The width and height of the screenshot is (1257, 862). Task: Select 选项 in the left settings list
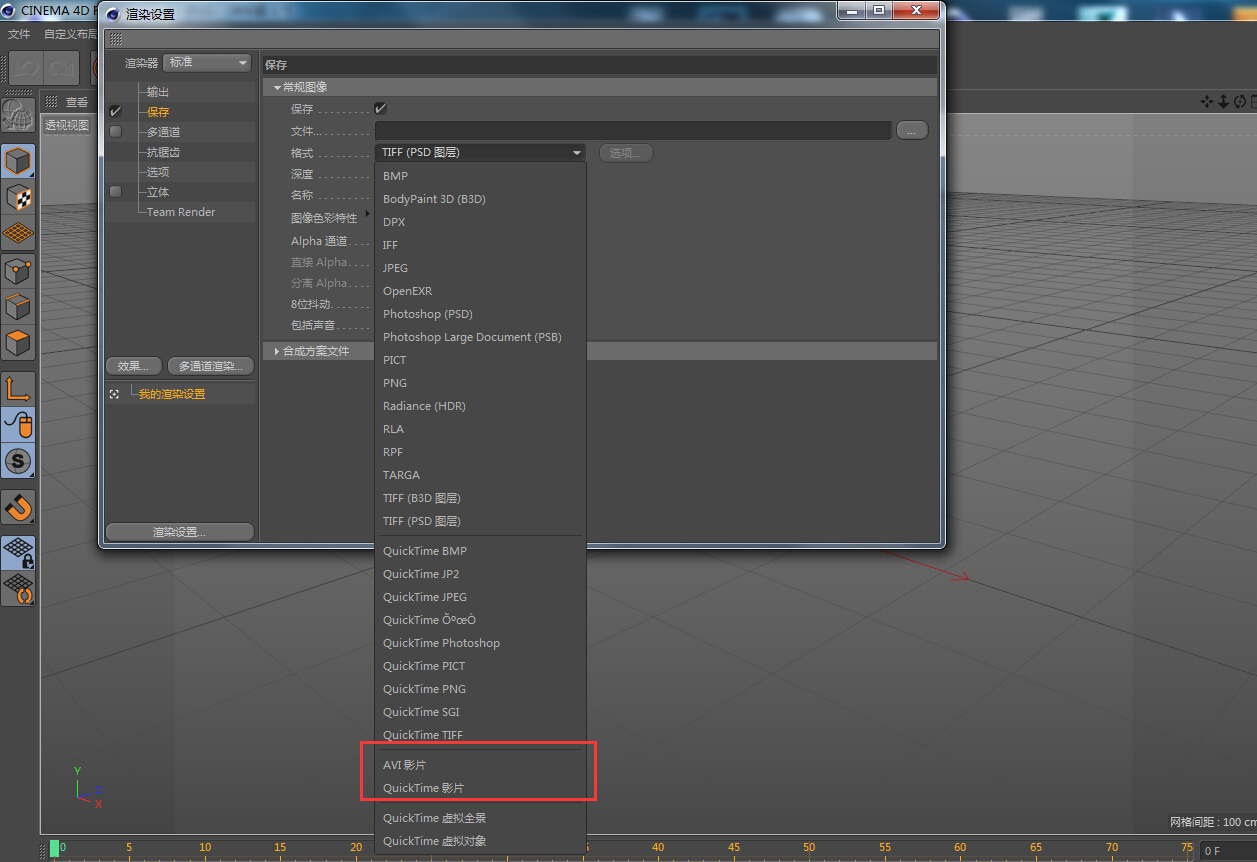pyautogui.click(x=158, y=172)
